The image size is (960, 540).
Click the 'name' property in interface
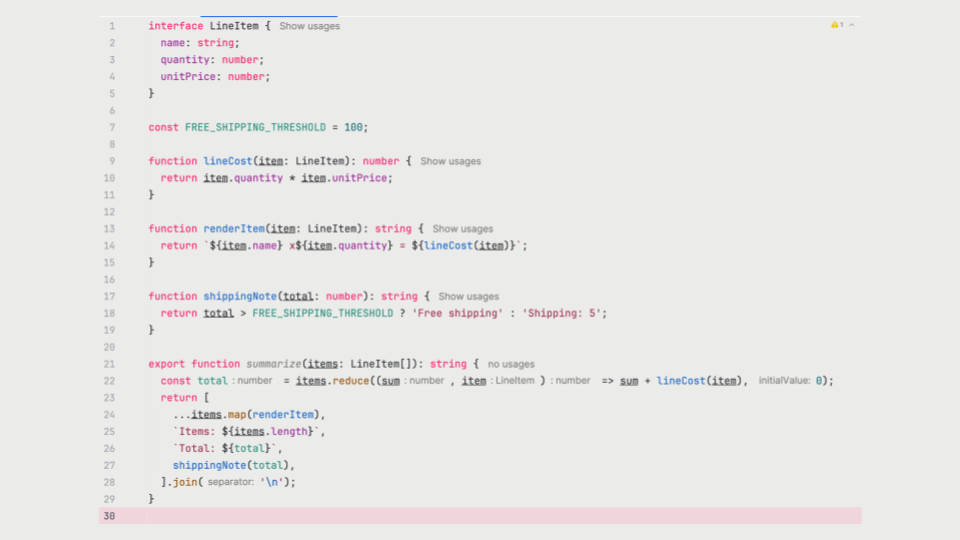[x=173, y=43]
